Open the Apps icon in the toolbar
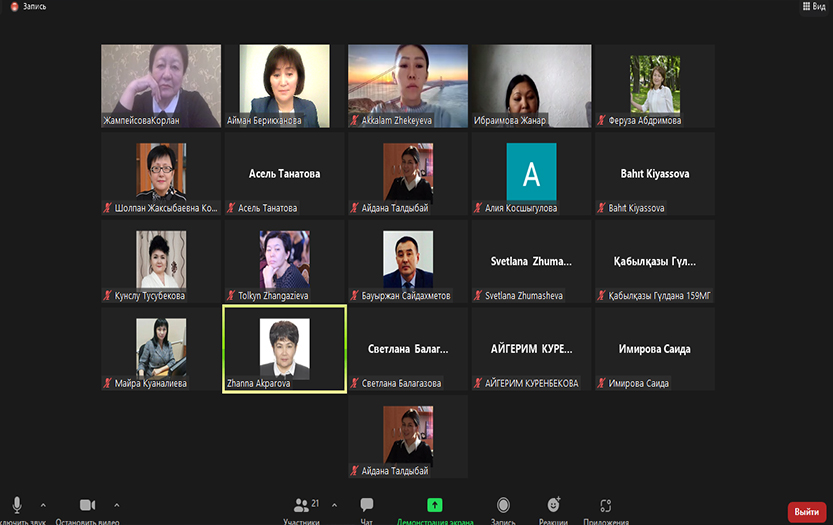Screen dimensions: 833x525 click(605, 505)
